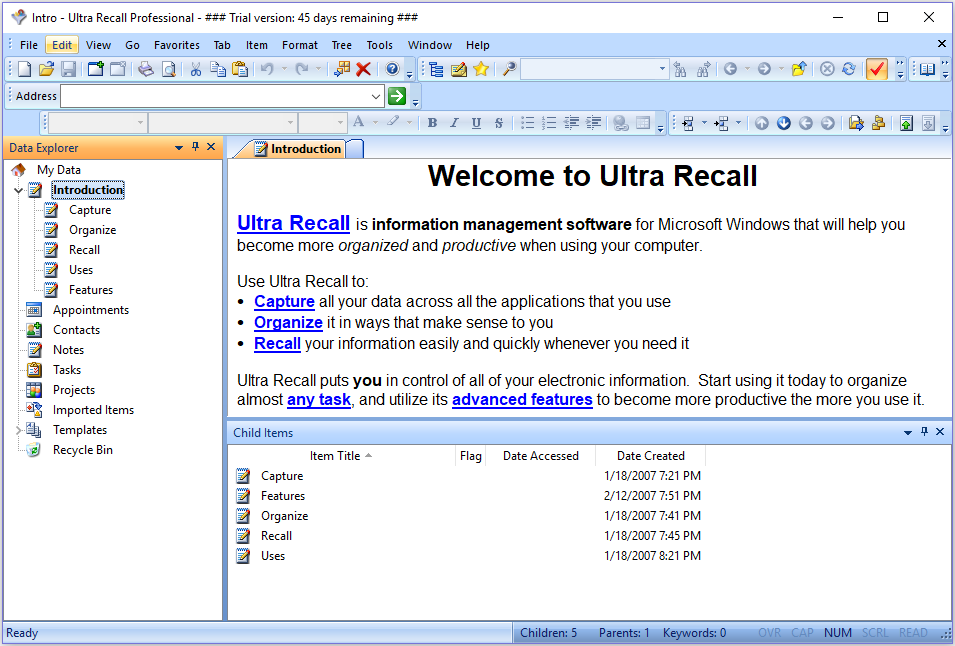The height and width of the screenshot is (646, 955).
Task: Open the Child Items pane menu arrow
Action: click(x=907, y=432)
